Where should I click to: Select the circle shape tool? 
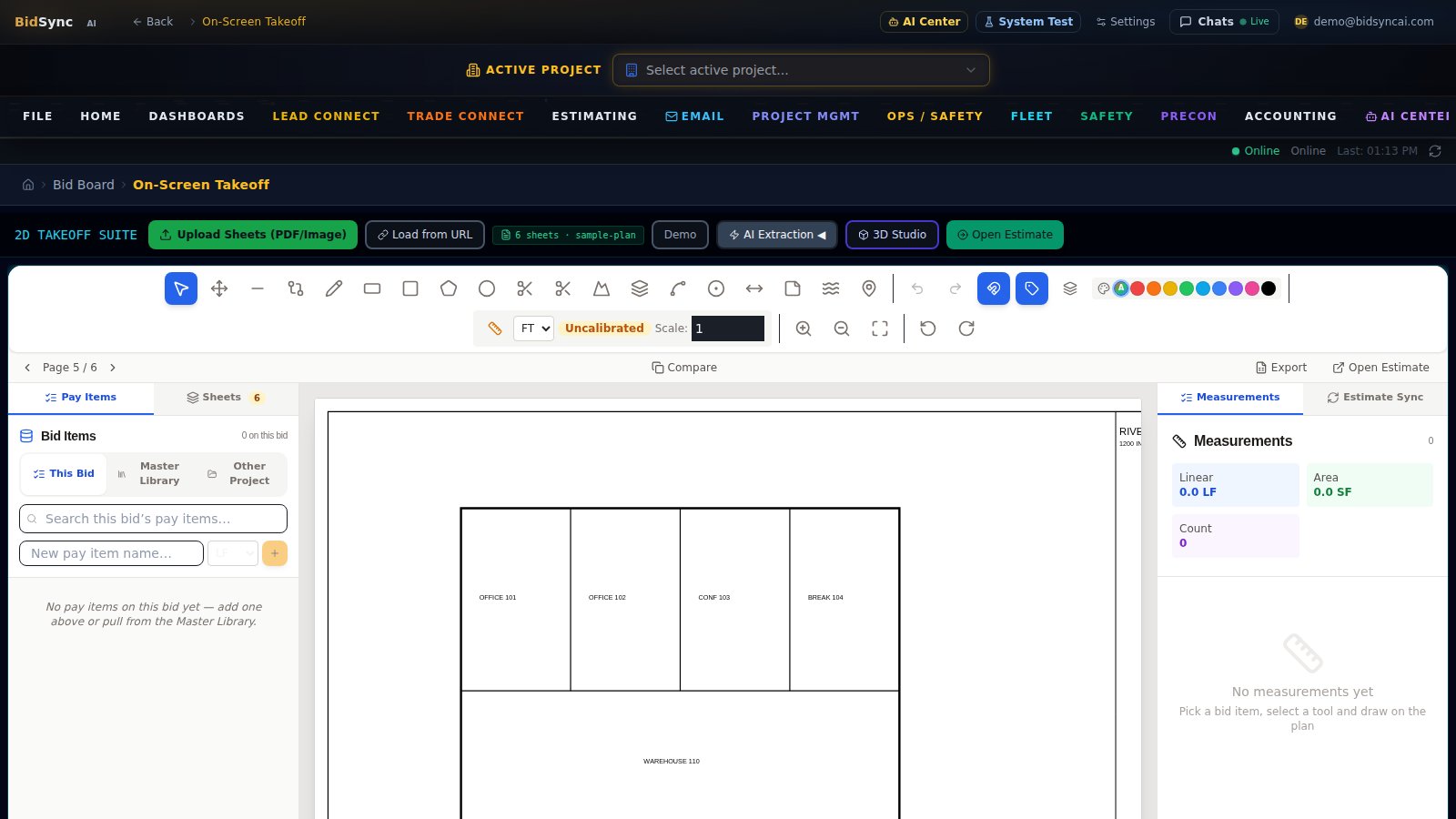tap(487, 288)
